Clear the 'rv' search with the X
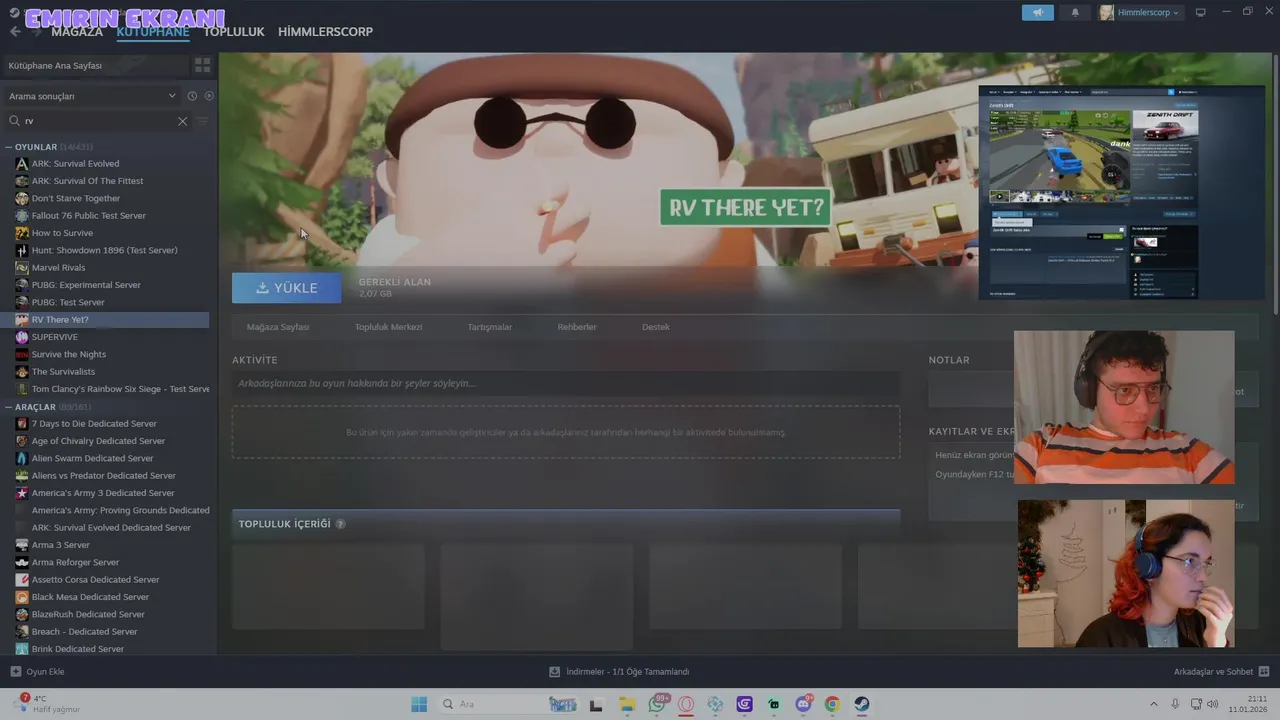 (182, 121)
